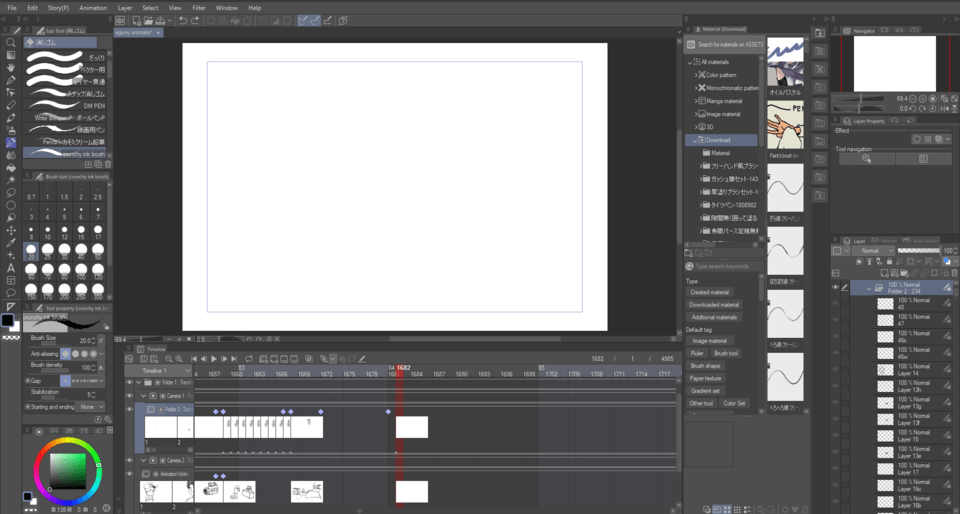
Task: Go to the first frame in Timeline
Action: [193, 359]
